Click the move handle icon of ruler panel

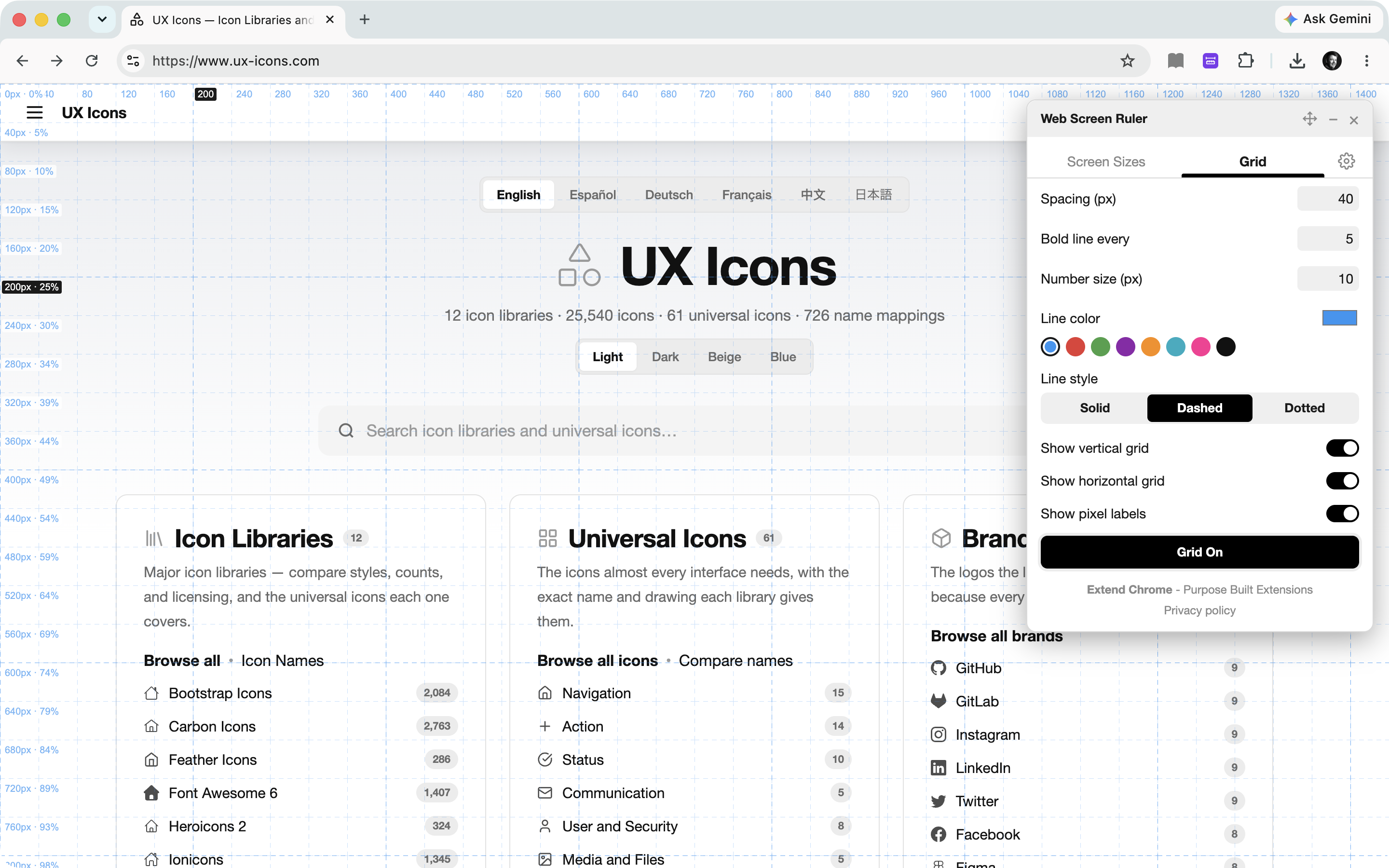click(1309, 119)
